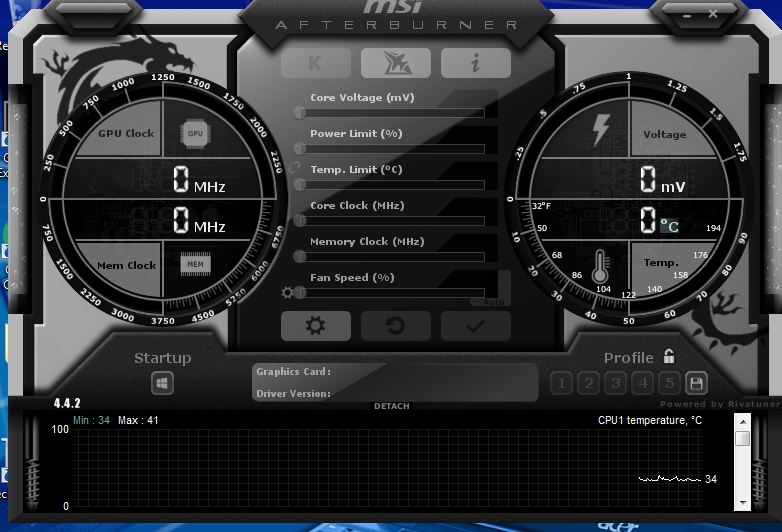
Task: Click the monitoring graph scrollbar down arrow
Action: pyautogui.click(x=742, y=503)
